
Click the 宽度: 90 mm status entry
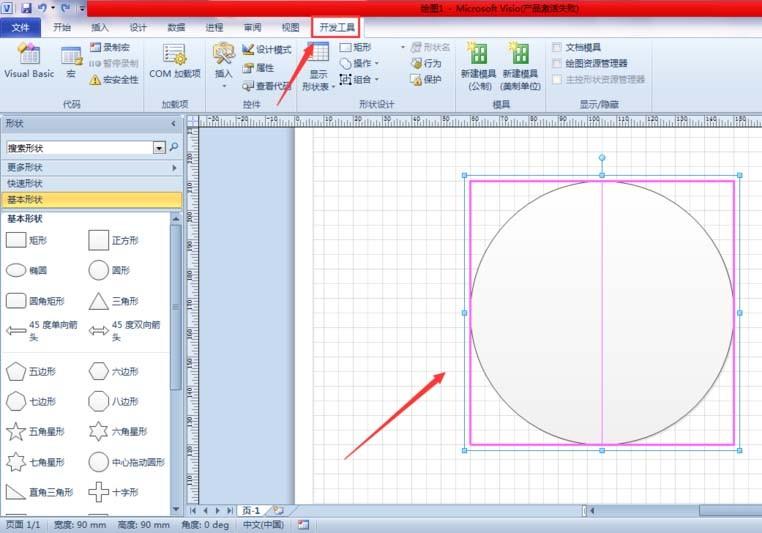coord(80,525)
